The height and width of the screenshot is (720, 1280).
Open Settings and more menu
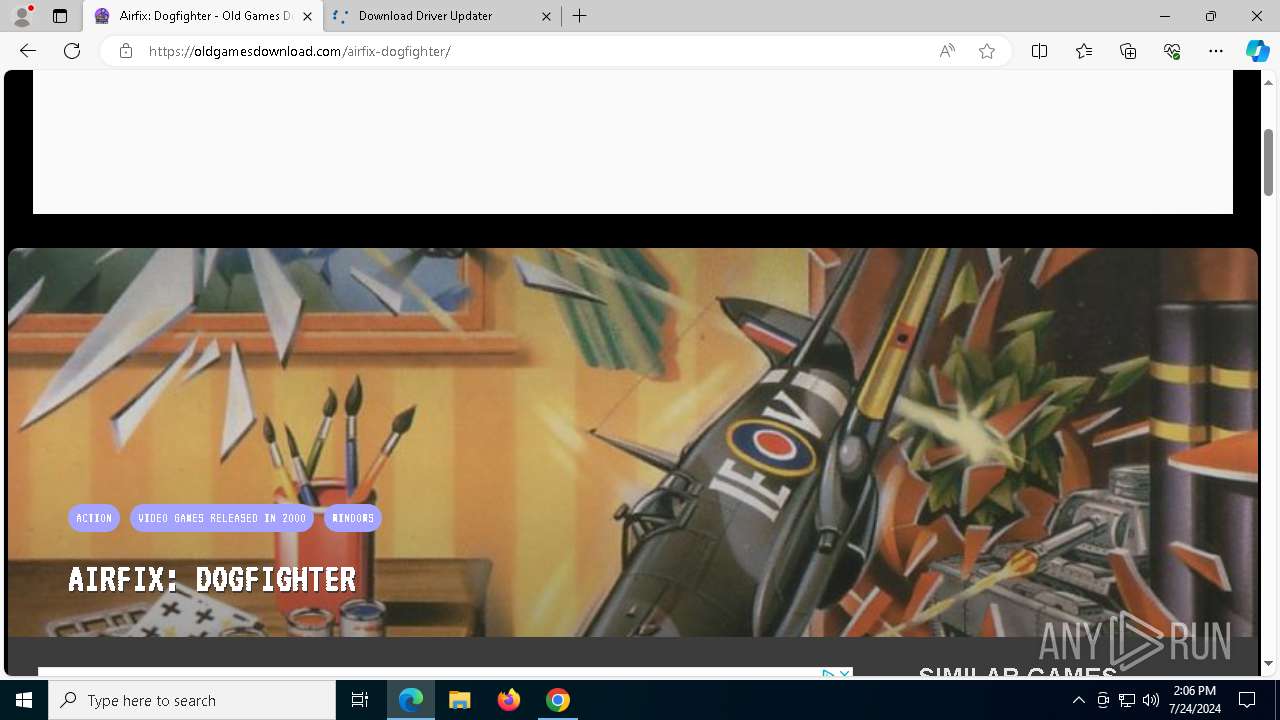pos(1216,51)
